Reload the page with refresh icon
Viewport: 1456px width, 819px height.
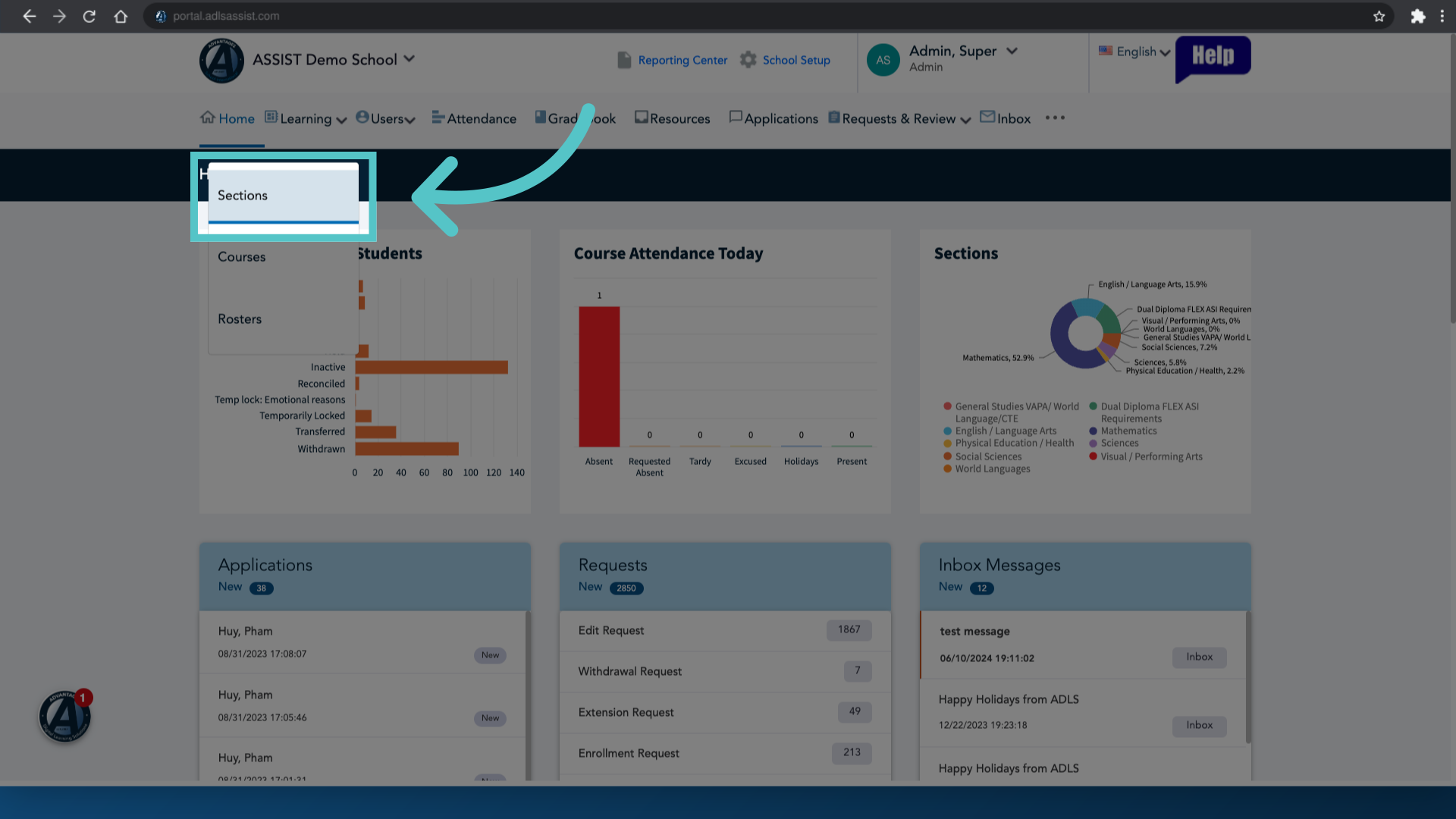coord(89,16)
